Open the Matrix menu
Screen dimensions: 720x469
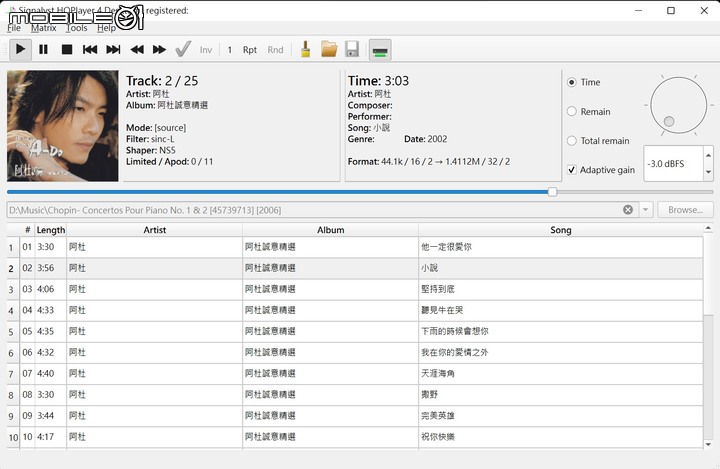point(44,28)
